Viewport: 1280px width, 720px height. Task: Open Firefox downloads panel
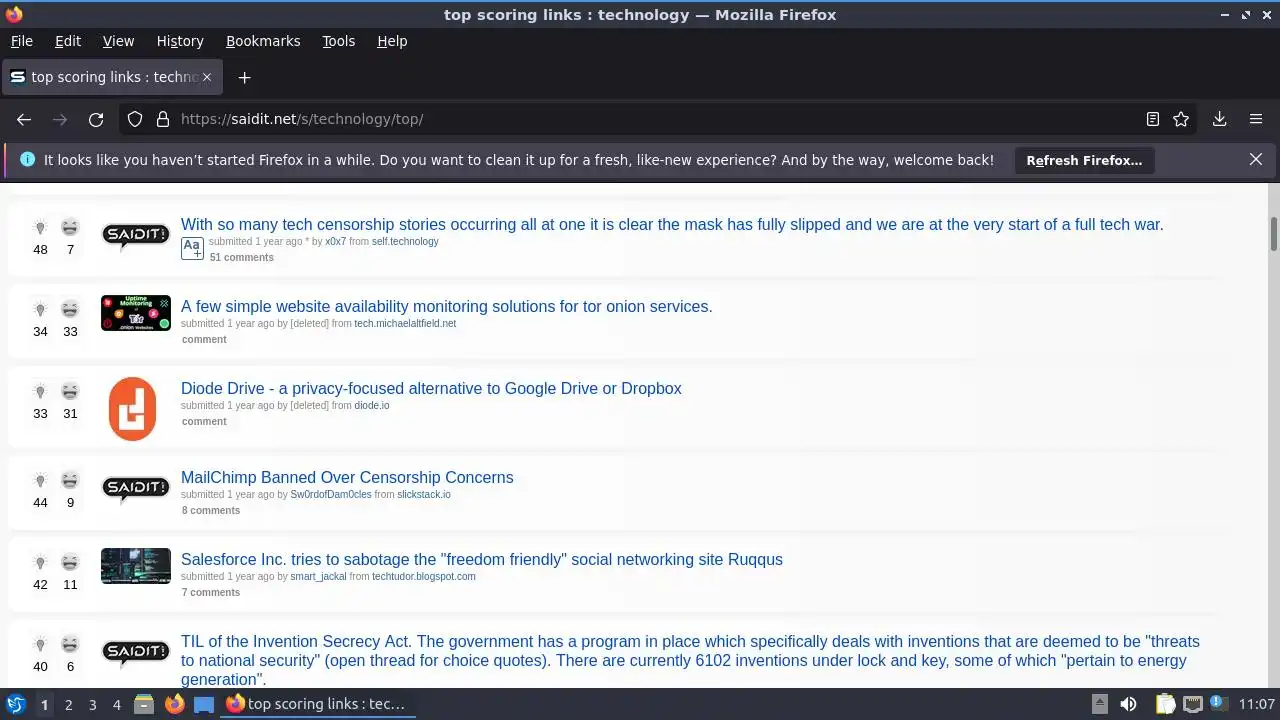point(1219,119)
